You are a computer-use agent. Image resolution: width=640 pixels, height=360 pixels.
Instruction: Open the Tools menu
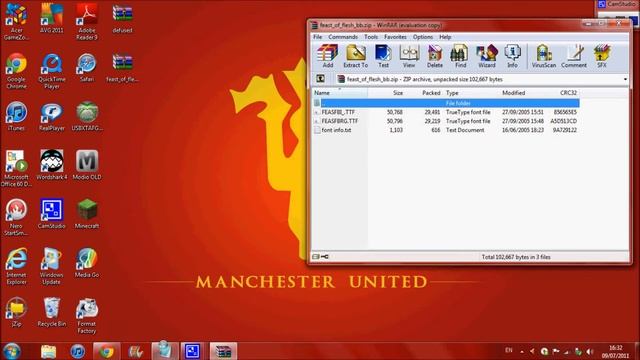371,37
